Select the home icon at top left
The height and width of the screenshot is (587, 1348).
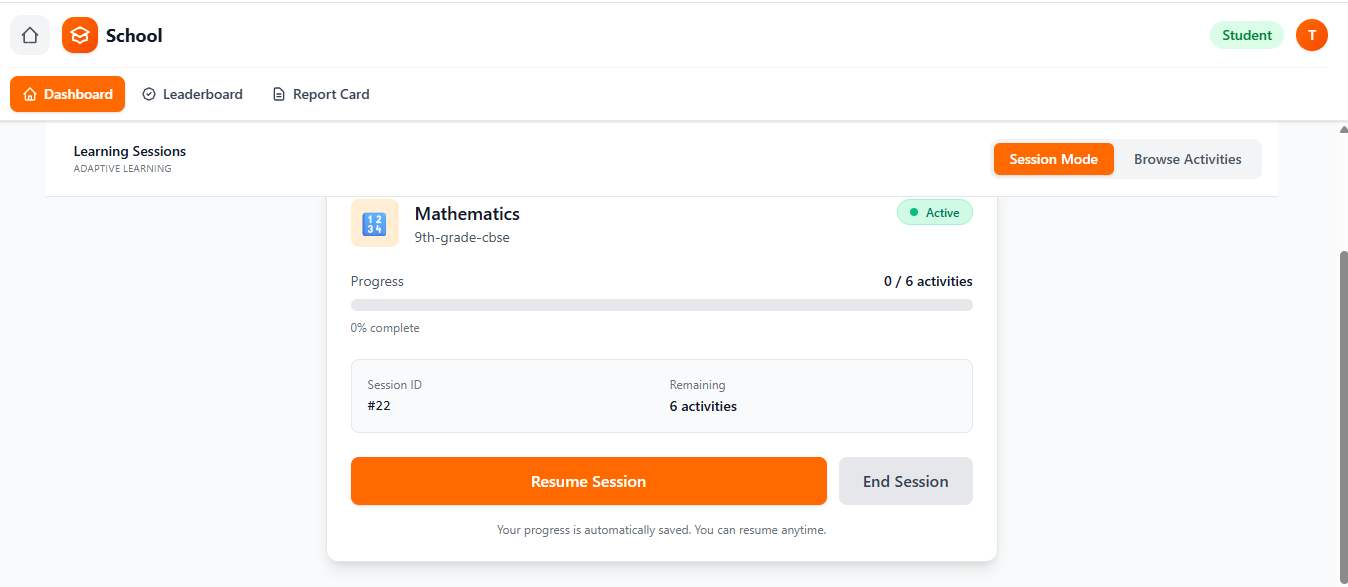pyautogui.click(x=29, y=34)
